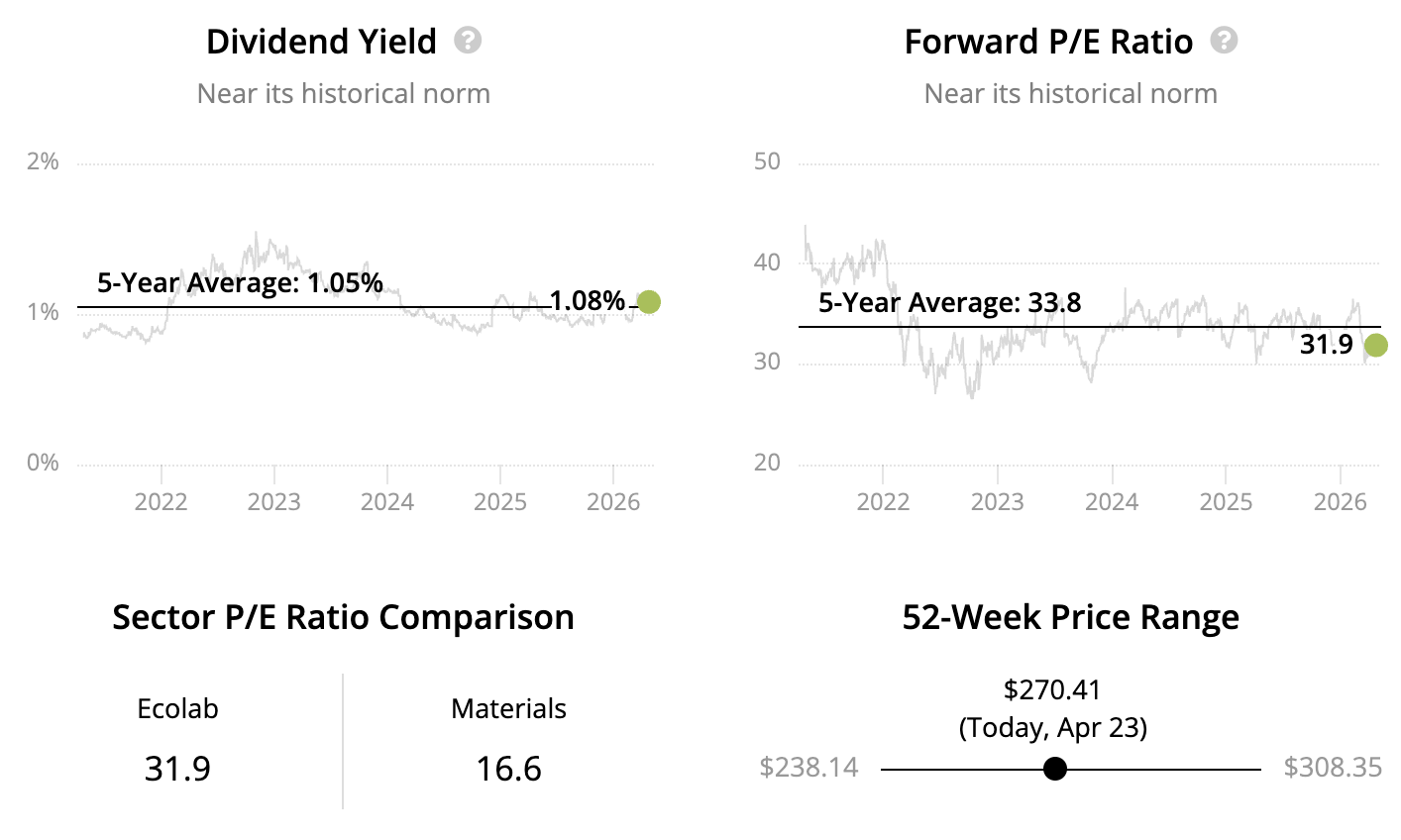1401x840 pixels.
Task: Click the 52-Week Price Range heading
Action: point(1070,617)
